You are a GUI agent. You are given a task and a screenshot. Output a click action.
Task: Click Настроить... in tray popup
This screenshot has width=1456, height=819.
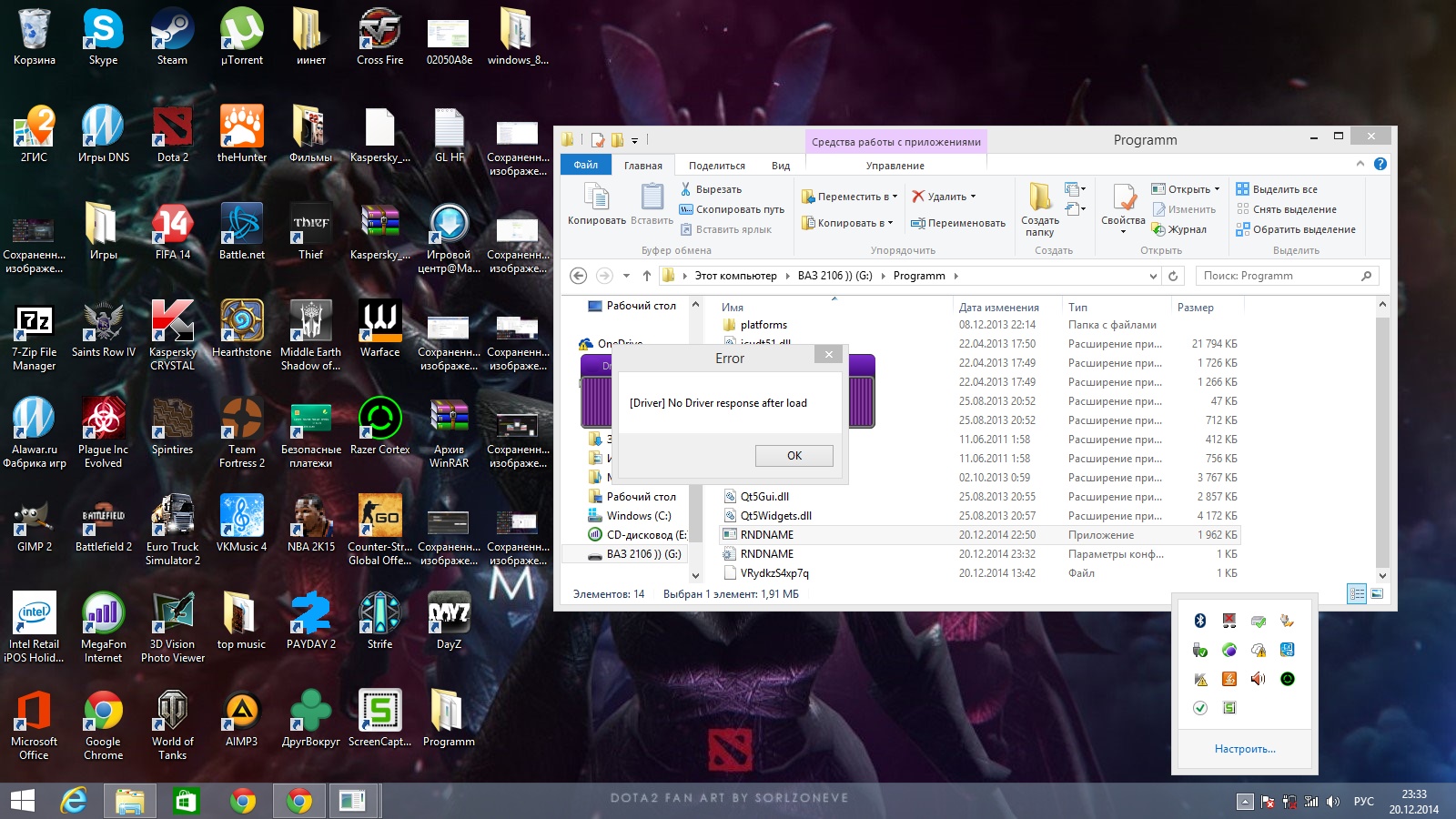point(1245,749)
